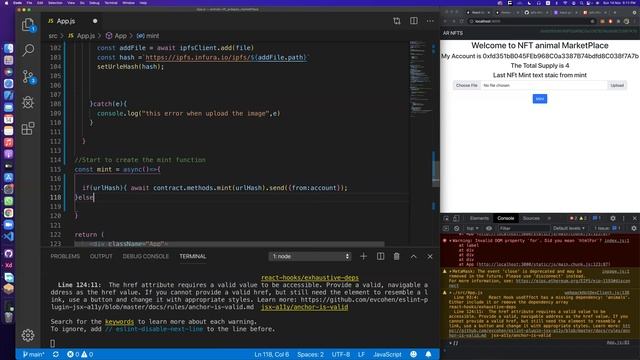Reload the page in the browser toolbar
Viewport: 640px width, 360px height.
[x=462, y=21]
